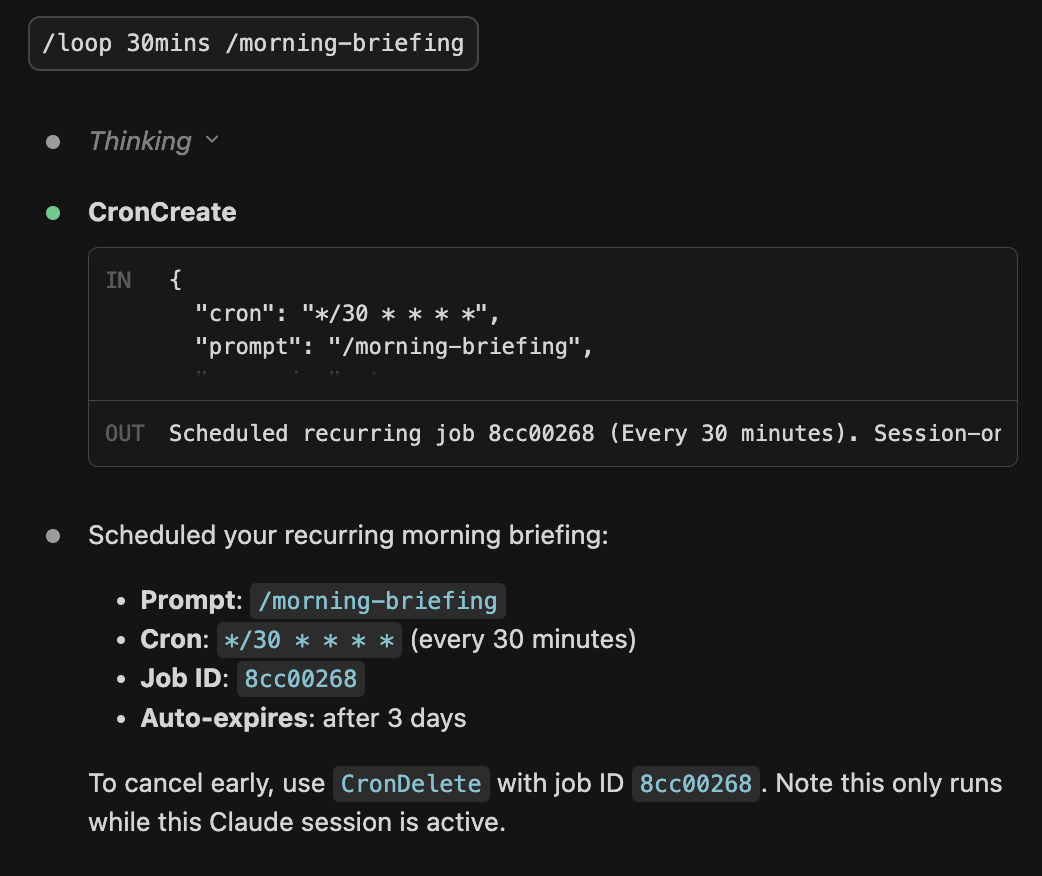Click the 8cc00268 chip in cancel instructions
The image size is (1042, 876).
(x=695, y=784)
